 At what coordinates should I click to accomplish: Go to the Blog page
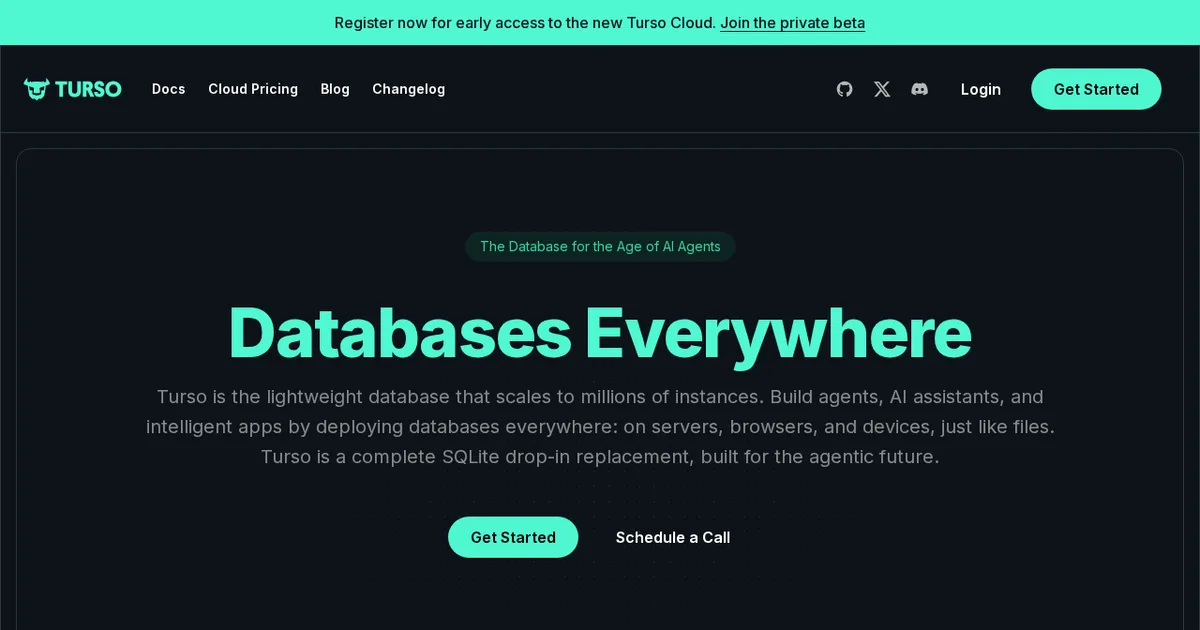coord(335,89)
